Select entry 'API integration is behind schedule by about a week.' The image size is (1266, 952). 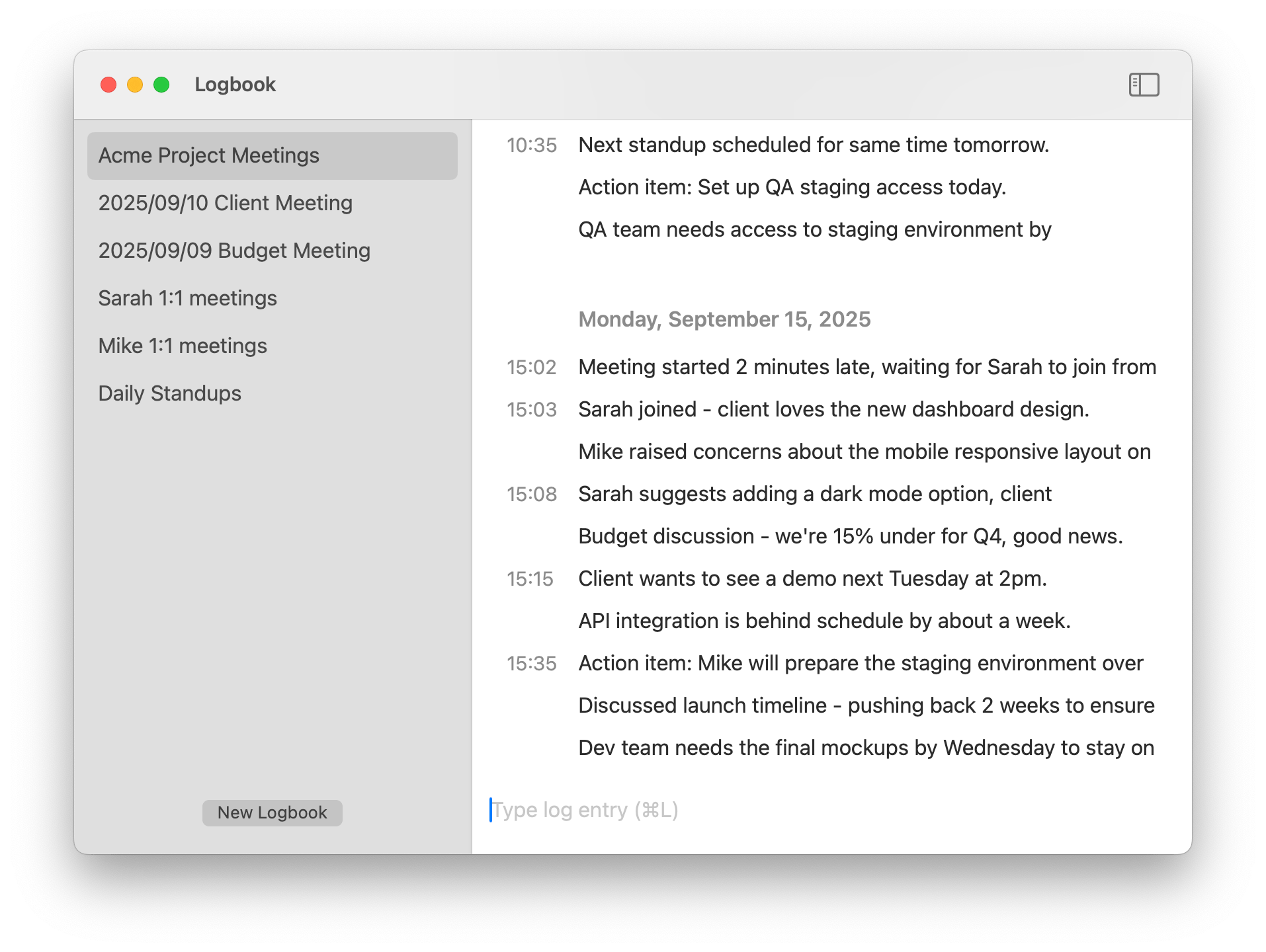pos(824,621)
